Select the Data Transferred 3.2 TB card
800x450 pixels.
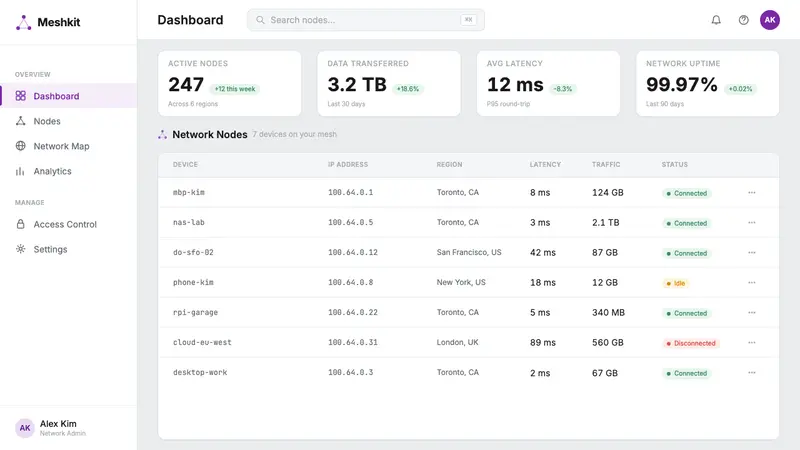pos(389,83)
